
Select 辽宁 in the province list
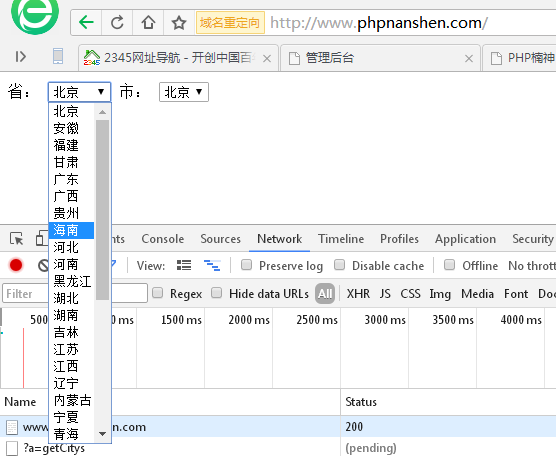72,384
